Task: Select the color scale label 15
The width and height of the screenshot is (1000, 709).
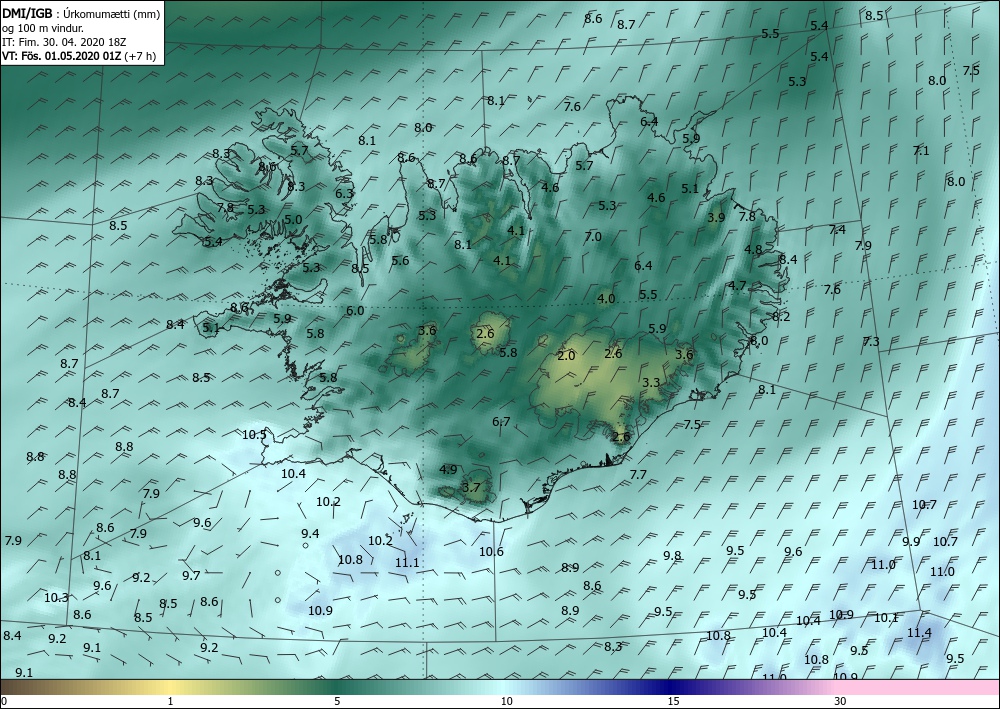Action: [673, 701]
